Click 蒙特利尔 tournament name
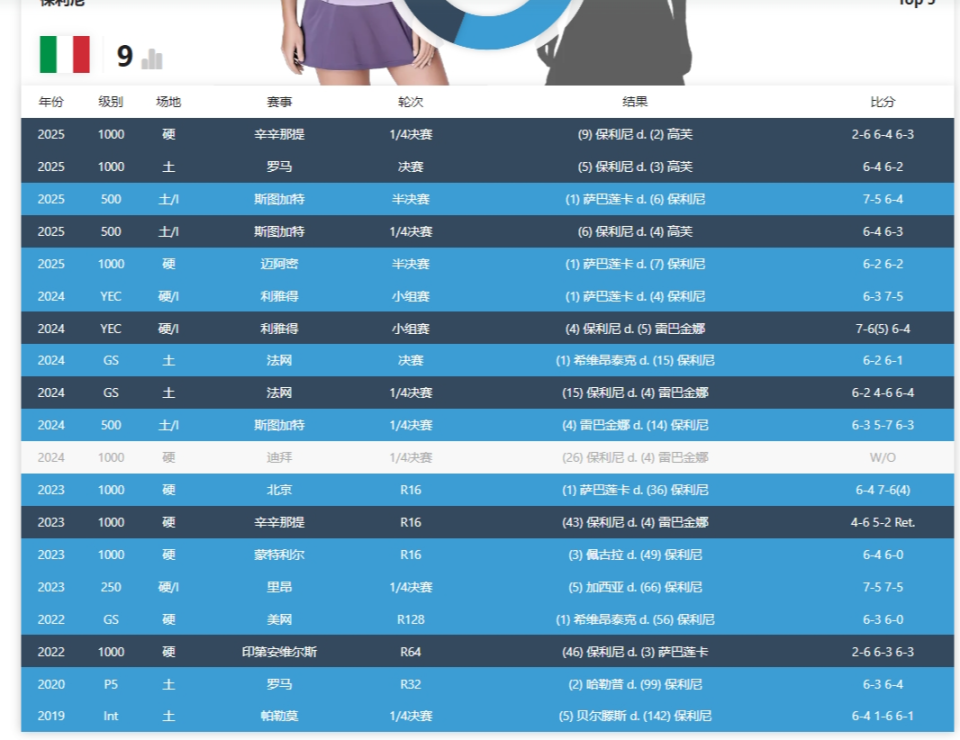 pos(279,555)
